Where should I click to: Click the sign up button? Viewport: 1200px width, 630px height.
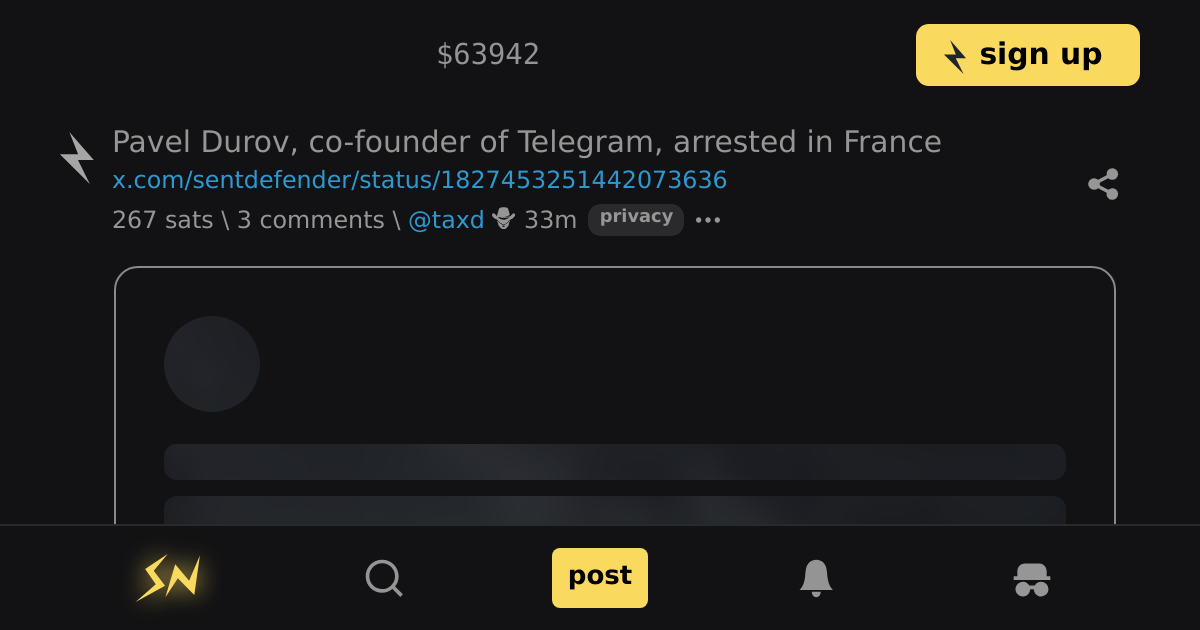(1027, 55)
